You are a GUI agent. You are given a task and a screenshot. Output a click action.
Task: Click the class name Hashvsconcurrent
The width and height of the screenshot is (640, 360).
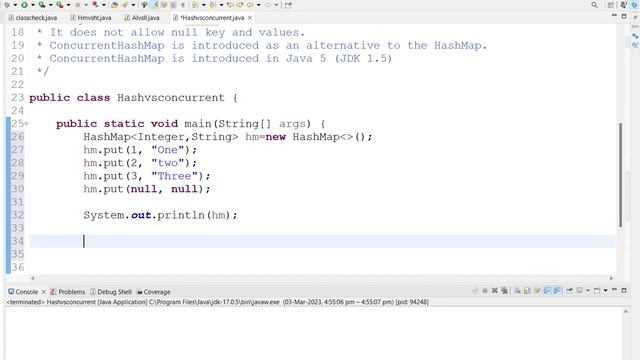[171, 98]
